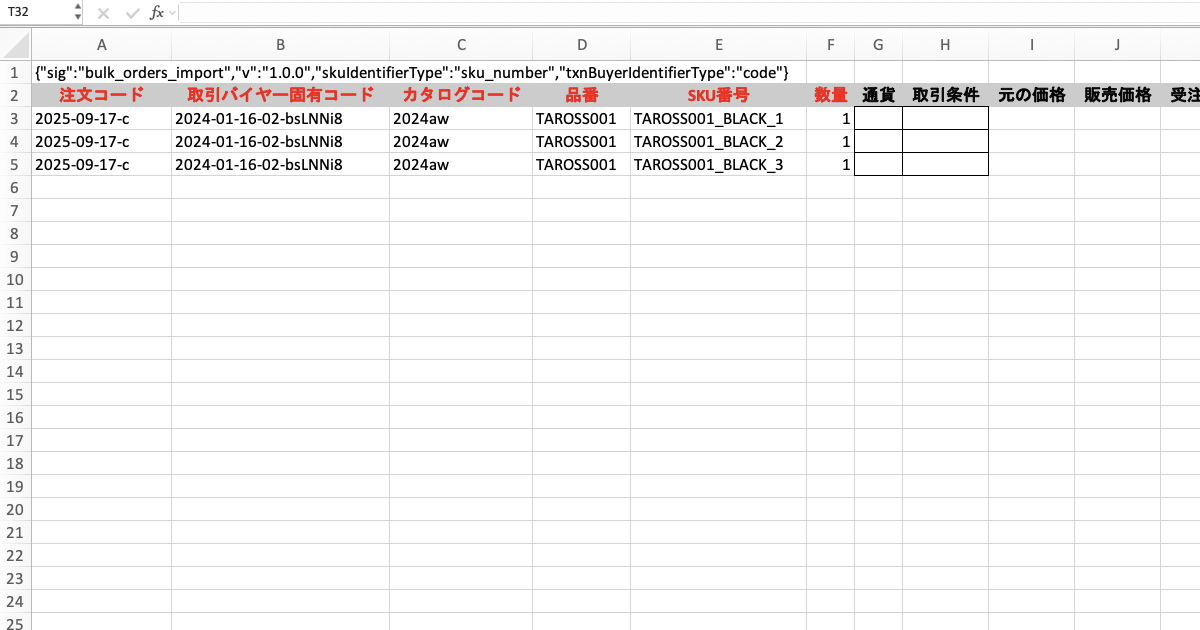Select column A header
The width and height of the screenshot is (1200, 630).
pyautogui.click(x=101, y=44)
